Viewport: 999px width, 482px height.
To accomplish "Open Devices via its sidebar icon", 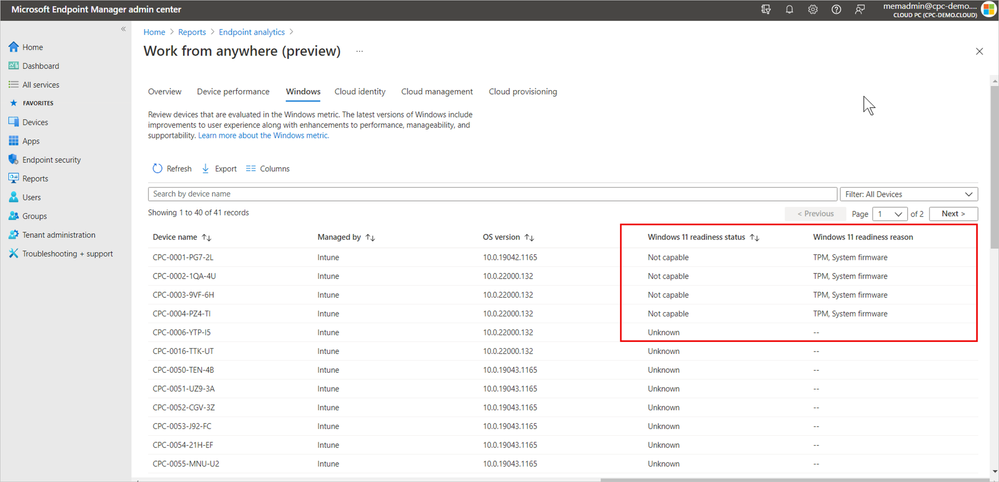I will [x=13, y=122].
